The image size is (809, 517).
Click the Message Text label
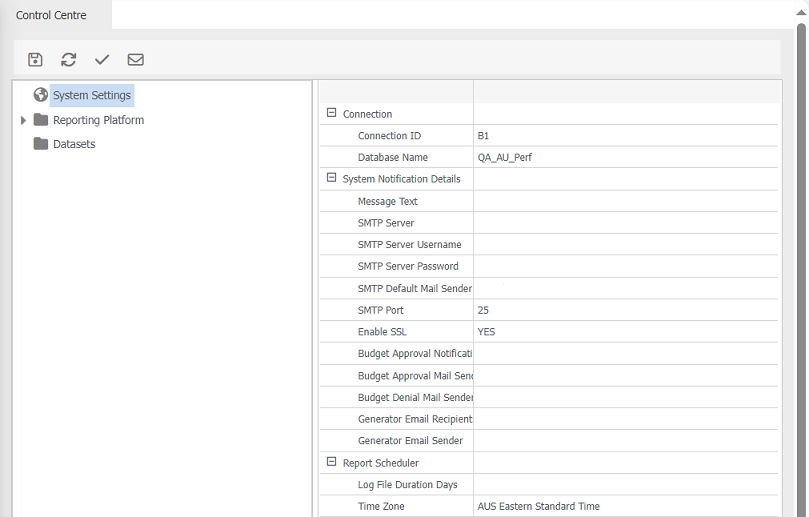click(x=387, y=201)
